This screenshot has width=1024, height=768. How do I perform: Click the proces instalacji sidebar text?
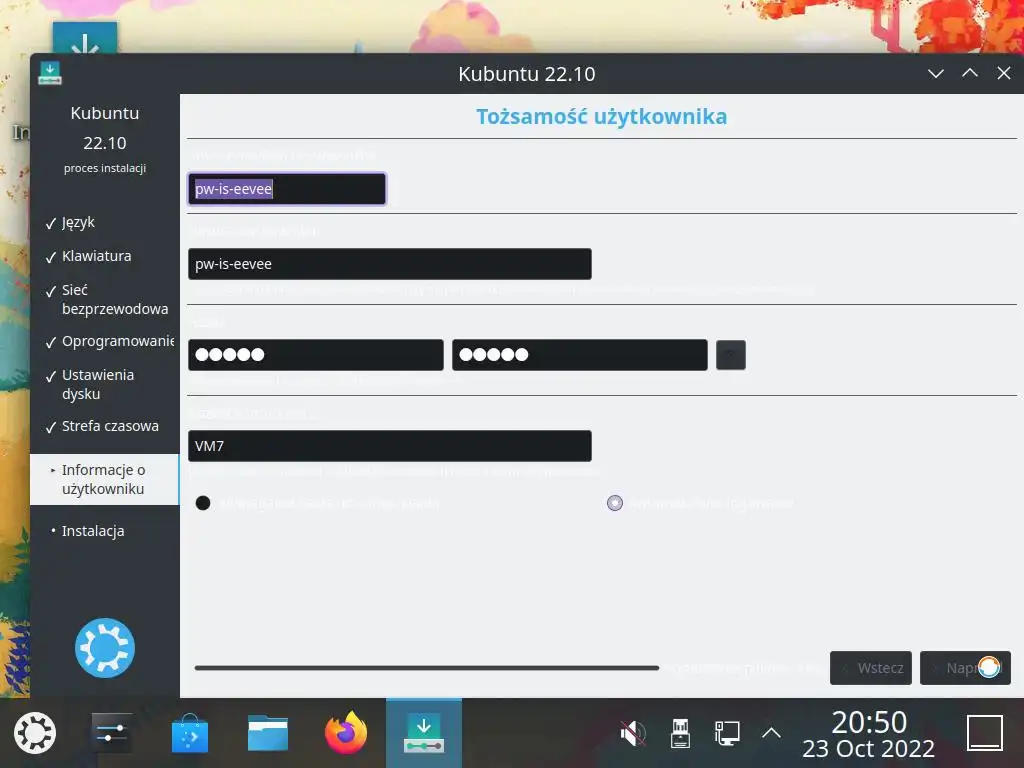(104, 168)
